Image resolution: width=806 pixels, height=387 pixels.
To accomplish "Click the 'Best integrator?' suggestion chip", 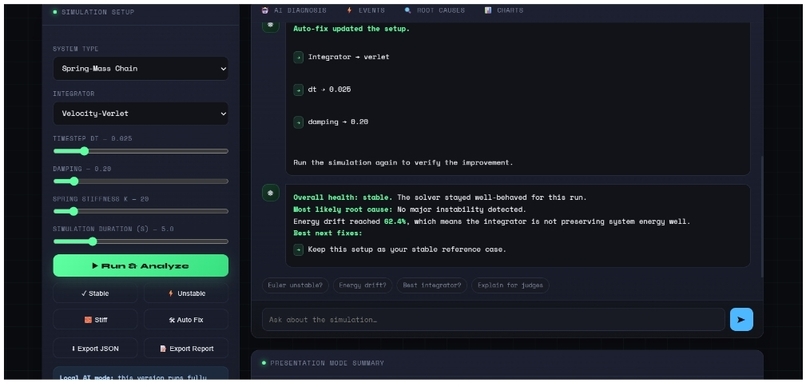I will point(432,285).
